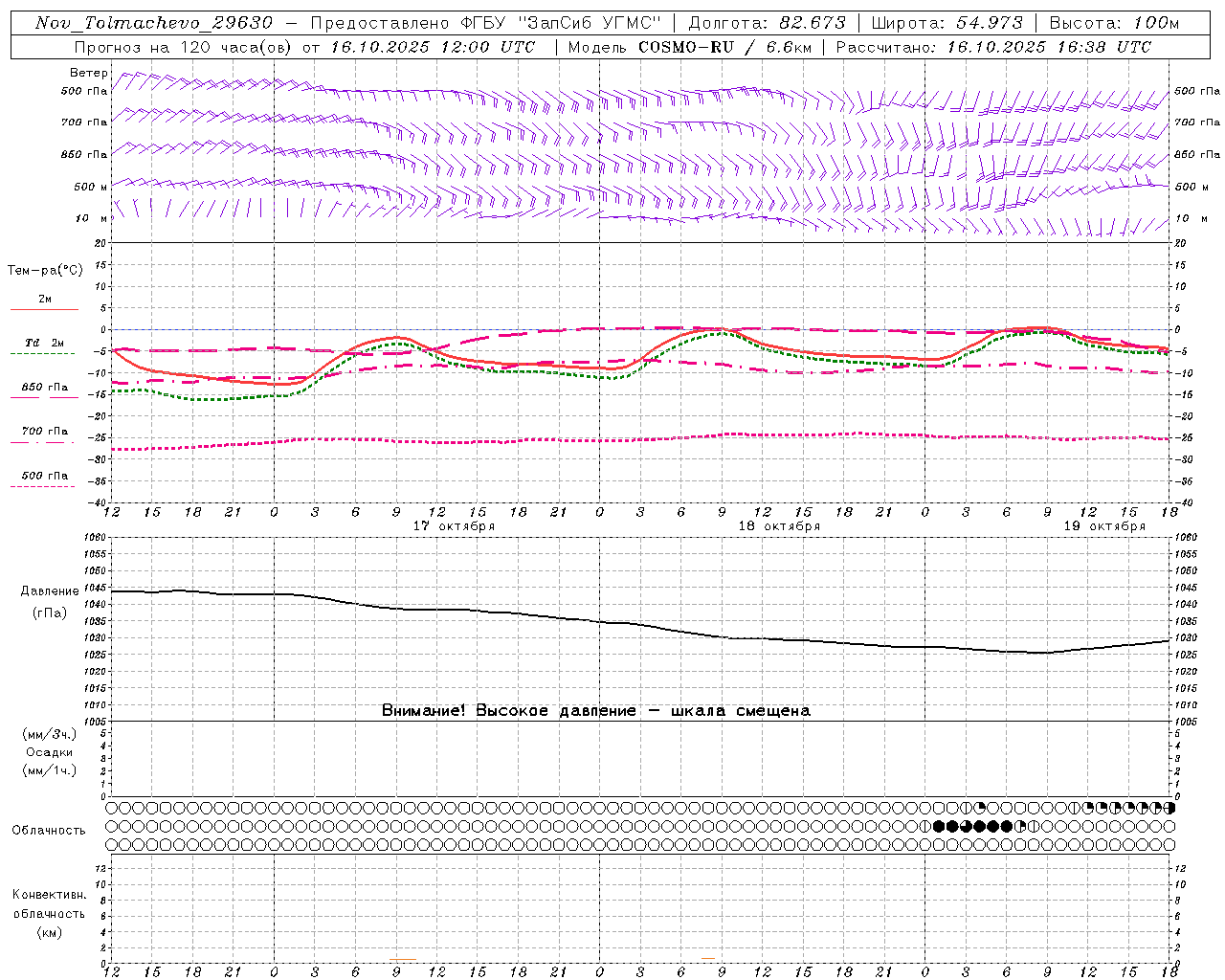The width and height of the screenshot is (1225, 980).
Task: Click the Высота: 100м header field
Action: point(1114,23)
